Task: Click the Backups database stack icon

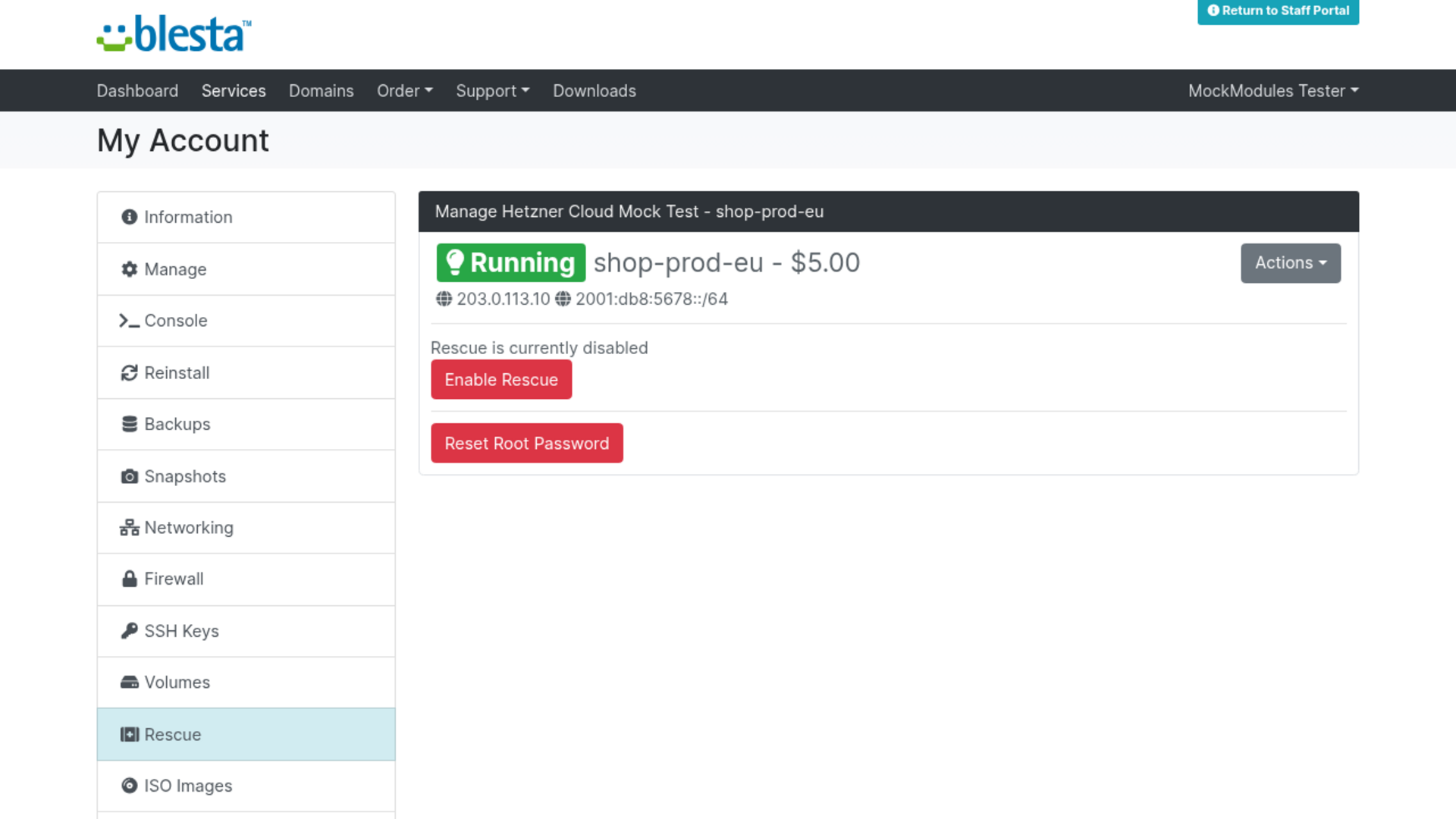Action: (130, 424)
